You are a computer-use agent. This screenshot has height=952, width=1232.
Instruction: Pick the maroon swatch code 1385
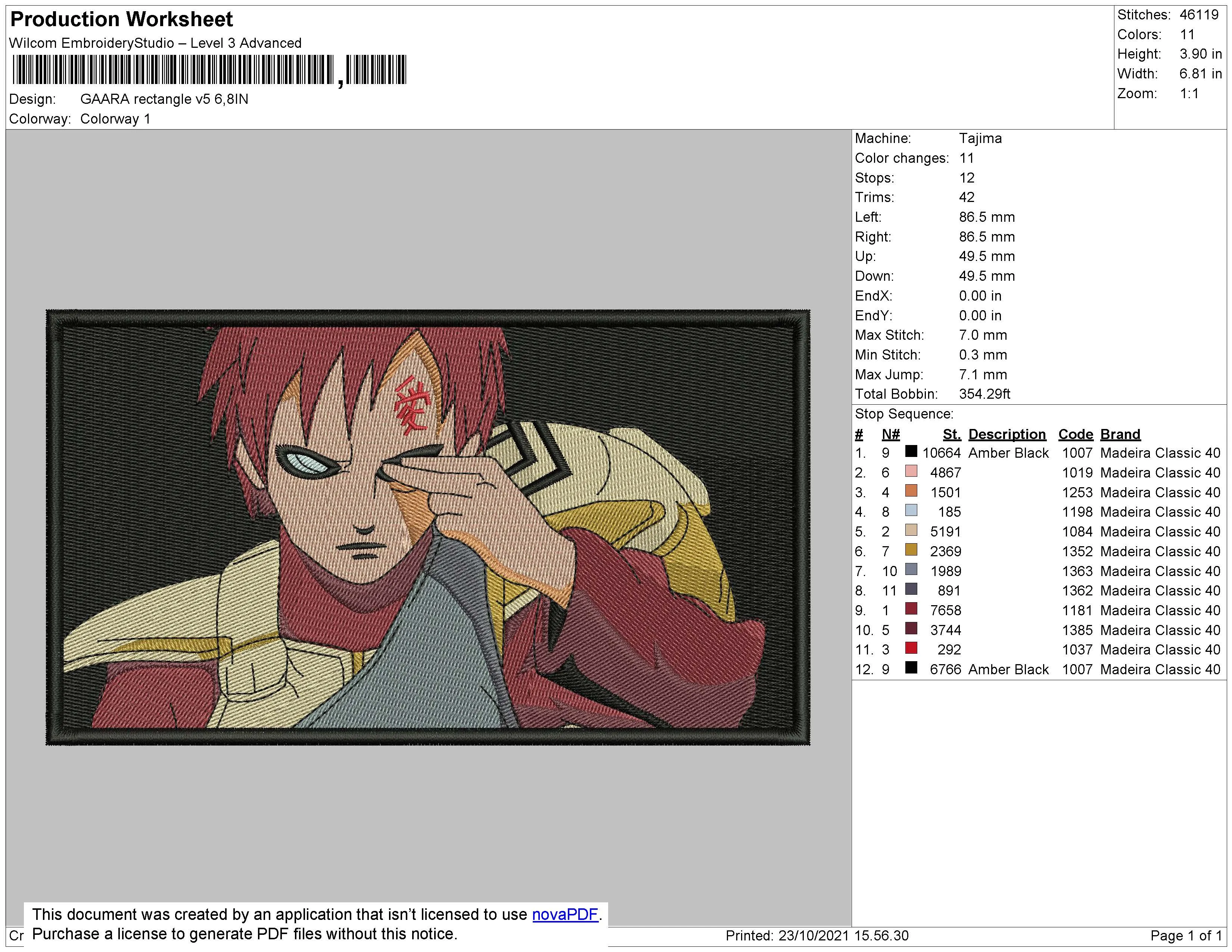click(911, 628)
